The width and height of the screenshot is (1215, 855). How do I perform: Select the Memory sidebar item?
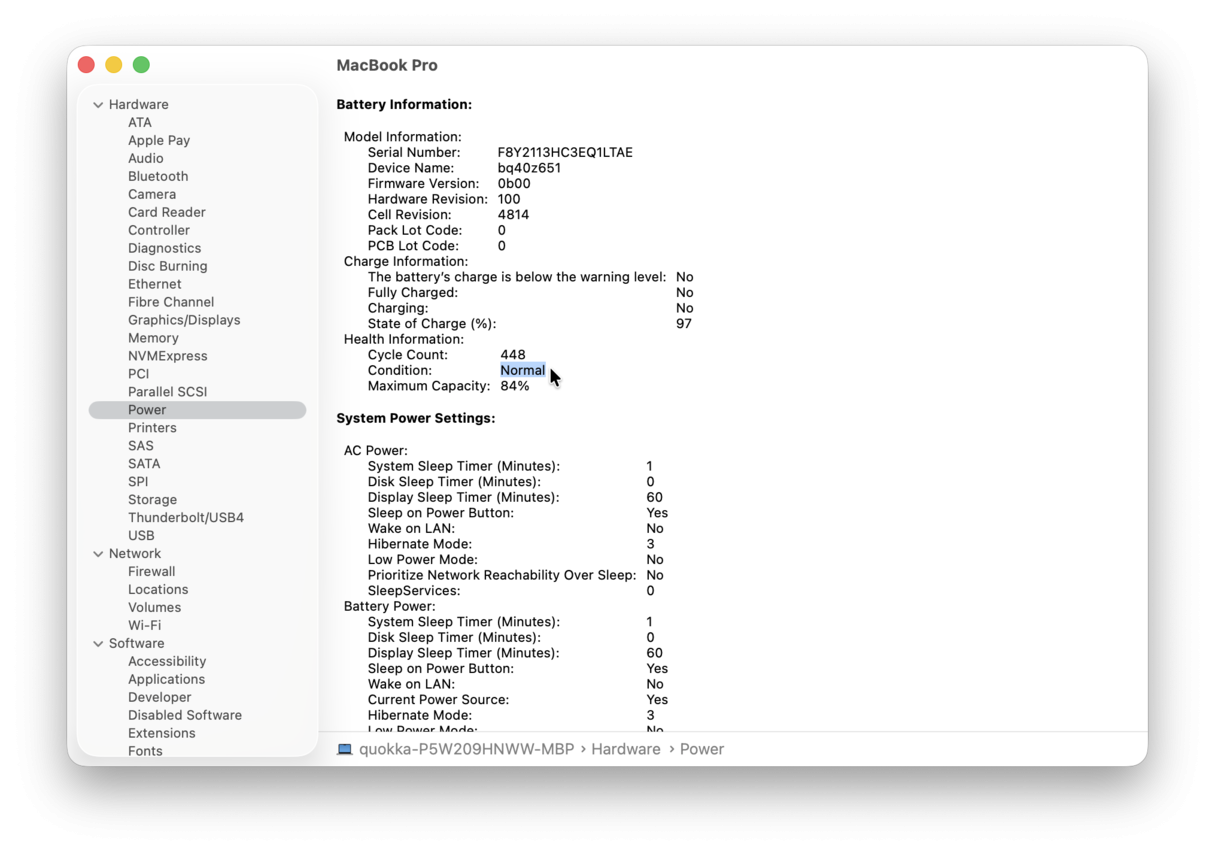point(153,338)
